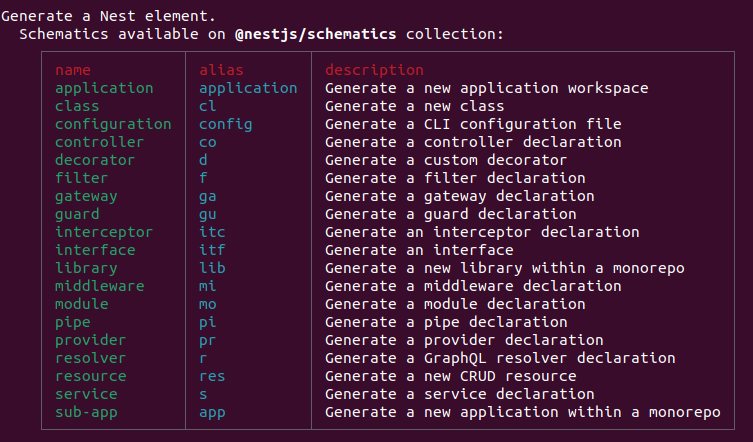Image resolution: width=753 pixels, height=442 pixels.
Task: Select the 'module' name entry
Action: (x=82, y=304)
